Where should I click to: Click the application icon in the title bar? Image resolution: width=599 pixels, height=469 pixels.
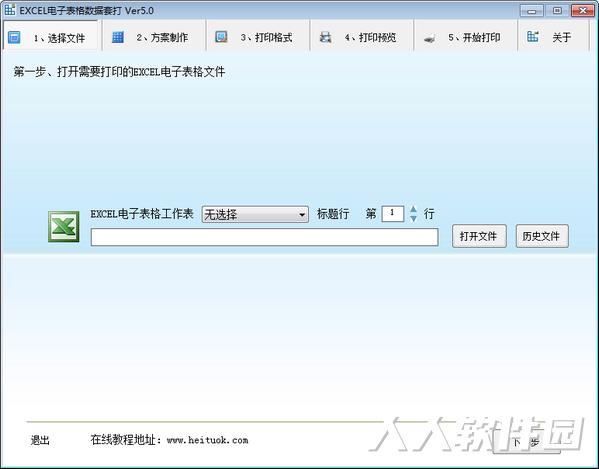(10, 10)
